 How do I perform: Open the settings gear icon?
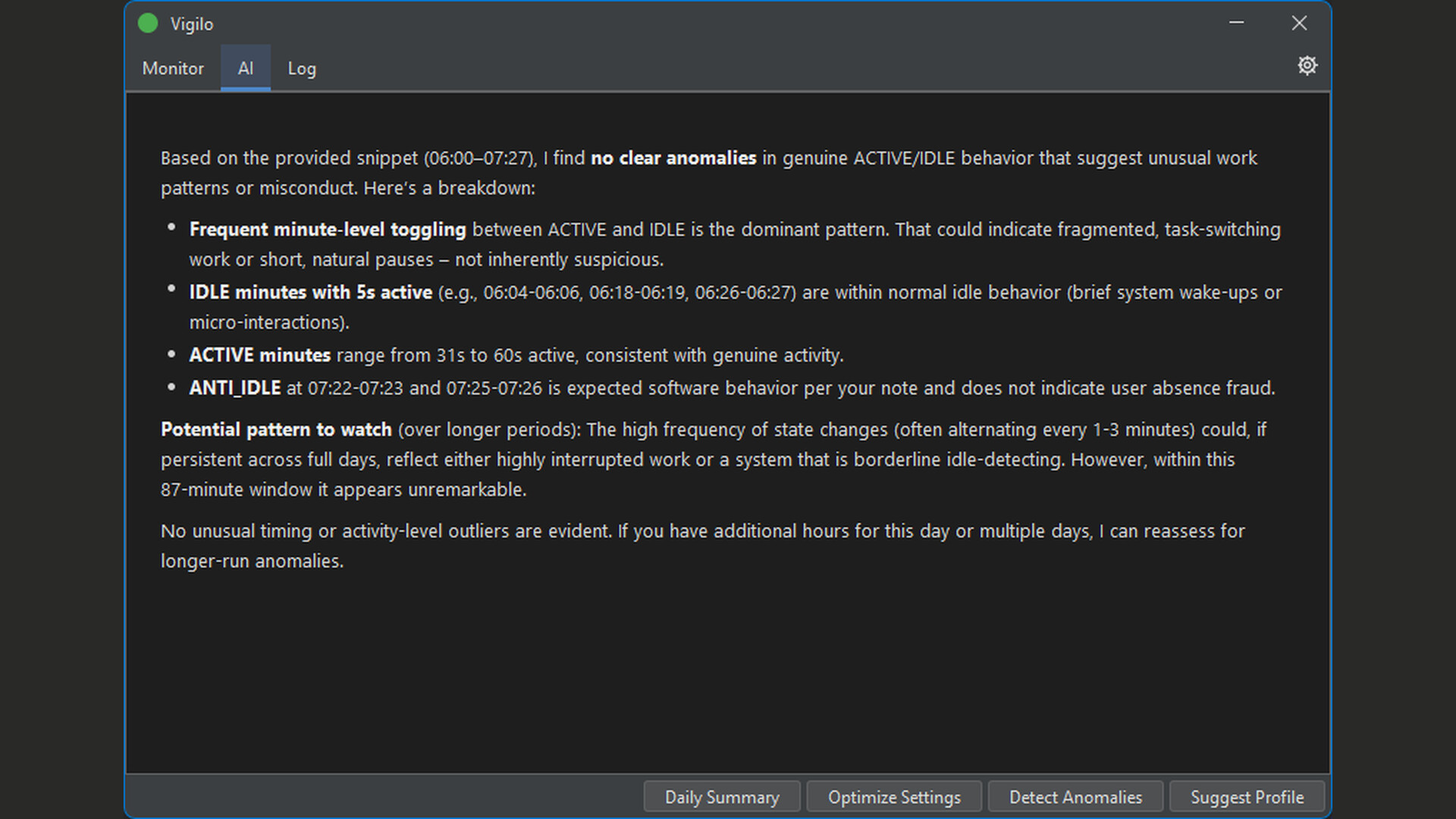1307,66
